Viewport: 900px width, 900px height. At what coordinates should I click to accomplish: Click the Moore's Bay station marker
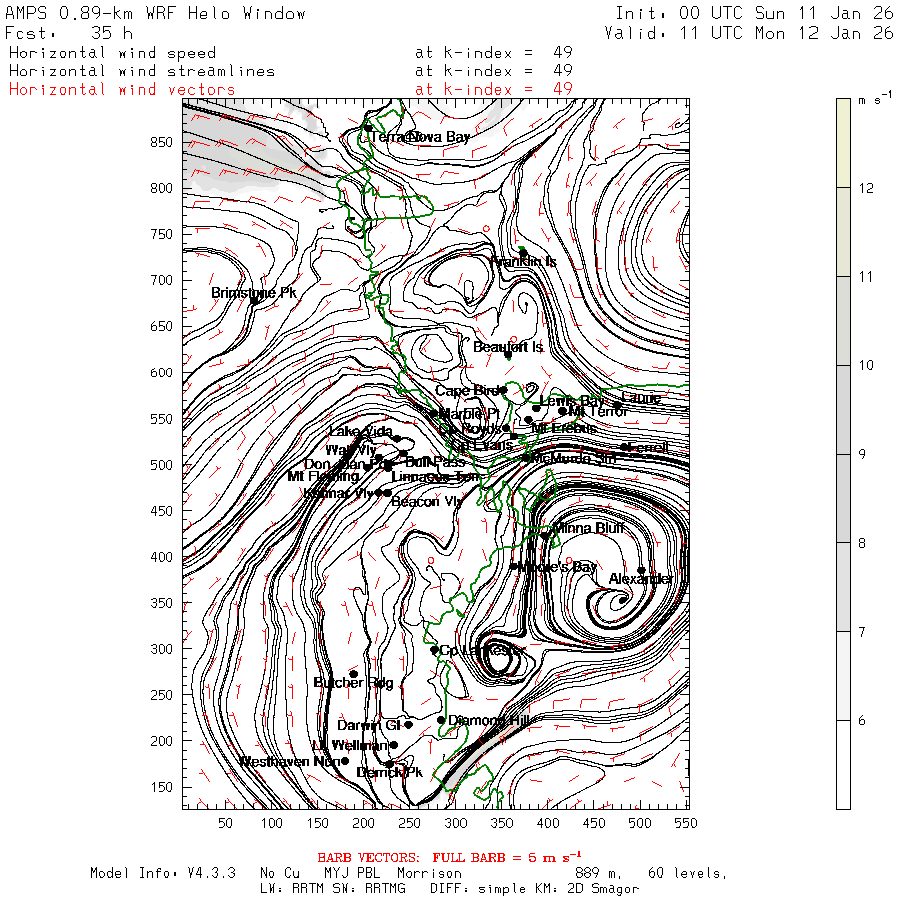coord(514,566)
